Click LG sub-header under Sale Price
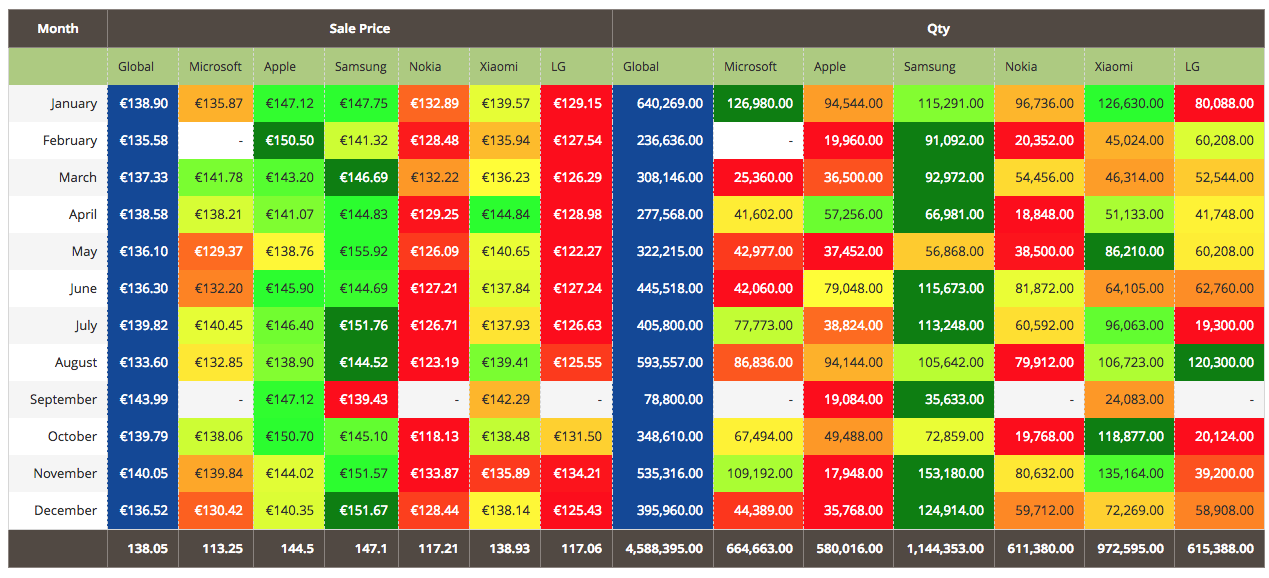Image resolution: width=1269 pixels, height=578 pixels. pyautogui.click(x=576, y=67)
